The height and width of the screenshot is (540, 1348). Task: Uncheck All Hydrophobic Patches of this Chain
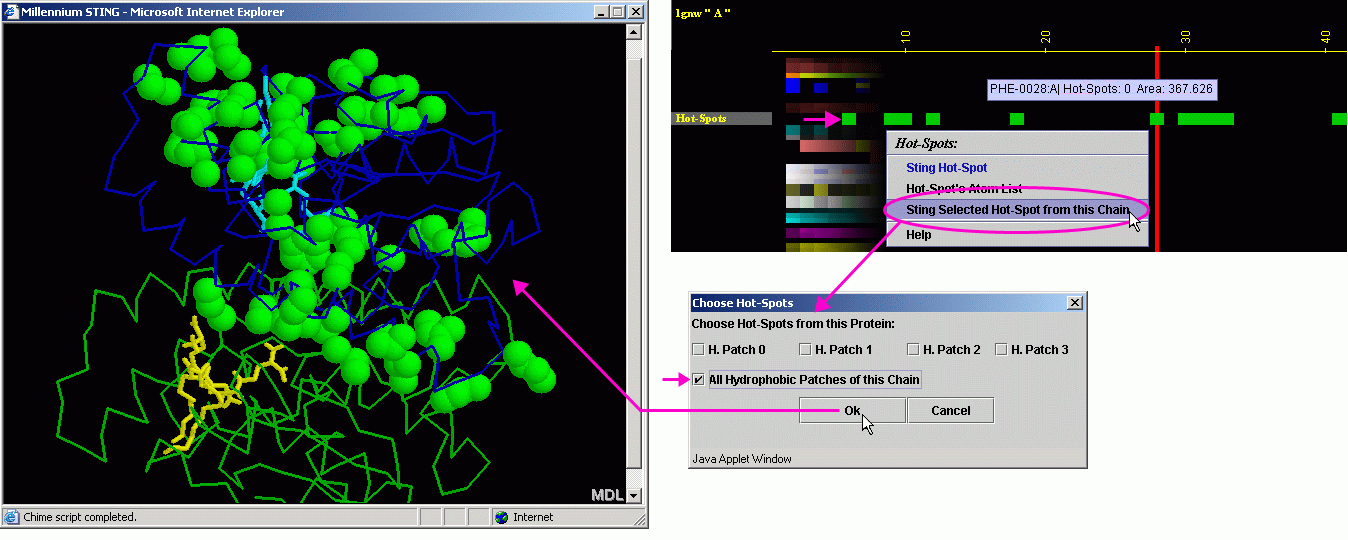(698, 380)
